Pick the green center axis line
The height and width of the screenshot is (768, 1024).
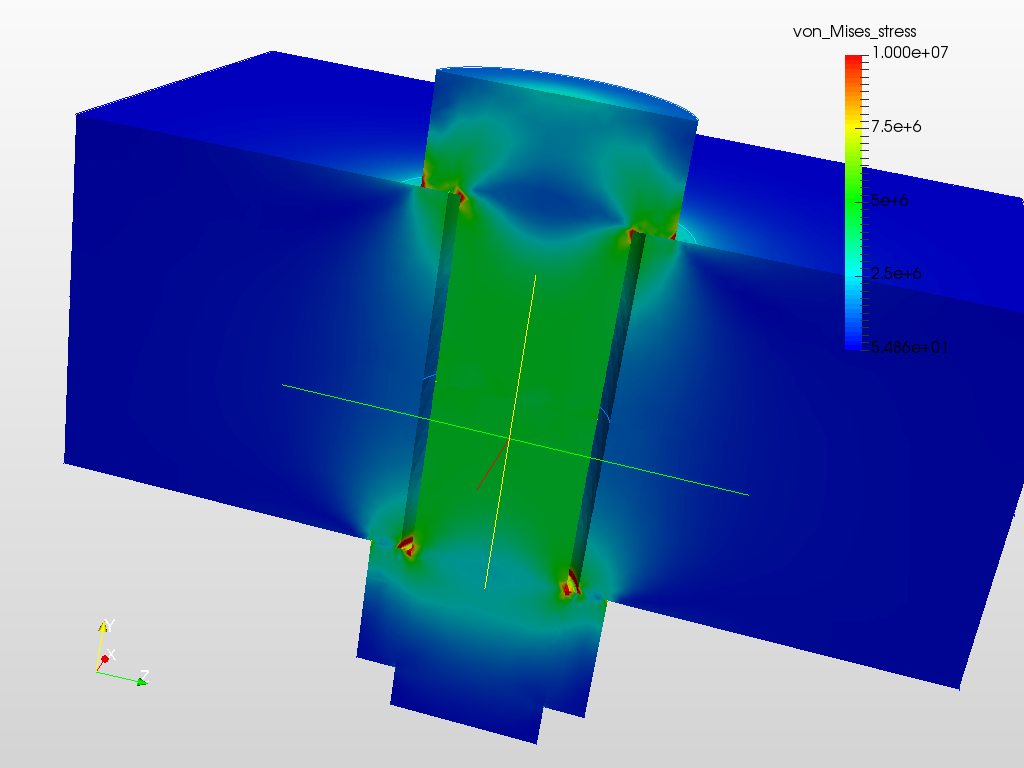515,440
